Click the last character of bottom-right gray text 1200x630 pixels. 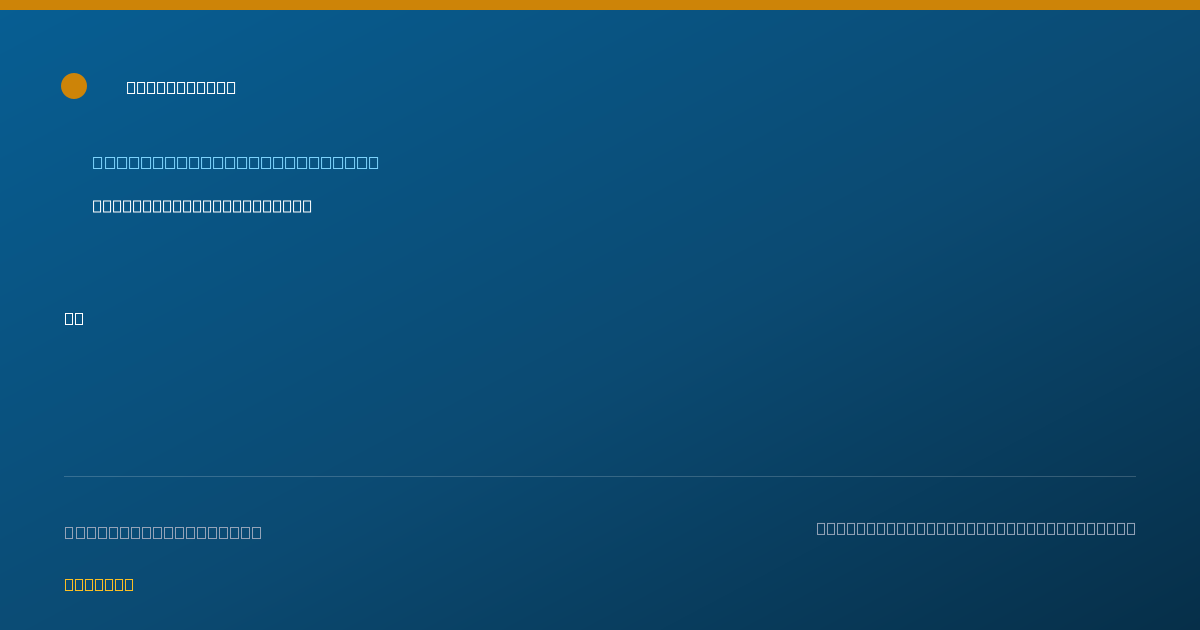pos(1130,528)
